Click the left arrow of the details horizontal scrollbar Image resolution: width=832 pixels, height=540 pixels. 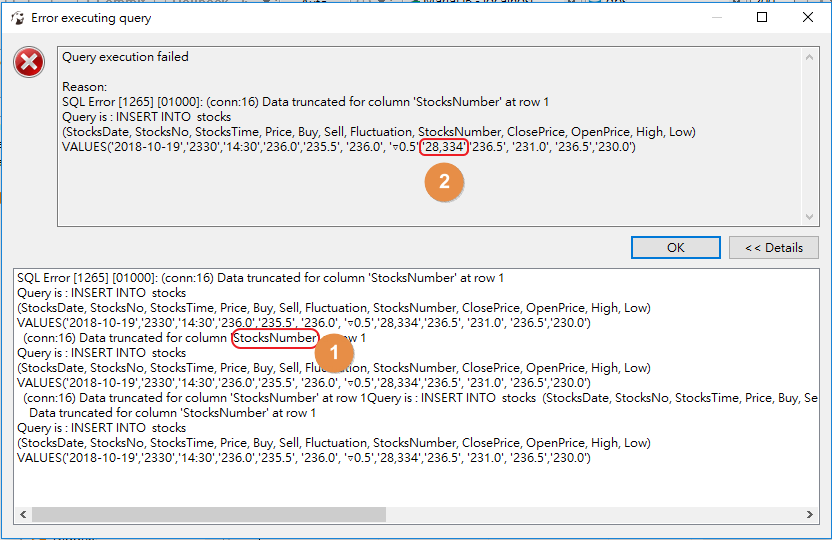[23, 514]
